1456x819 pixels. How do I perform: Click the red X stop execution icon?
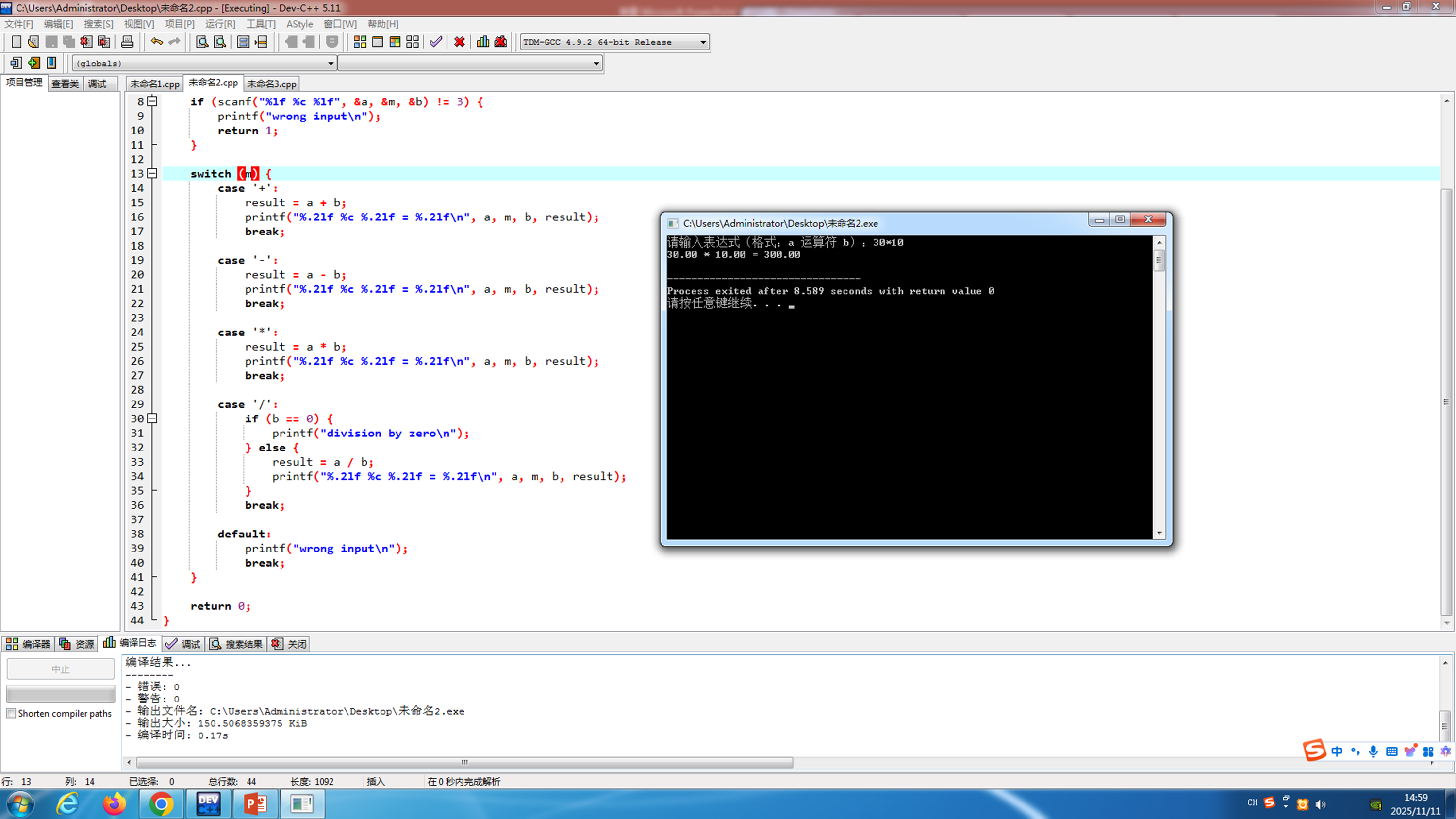pos(459,42)
